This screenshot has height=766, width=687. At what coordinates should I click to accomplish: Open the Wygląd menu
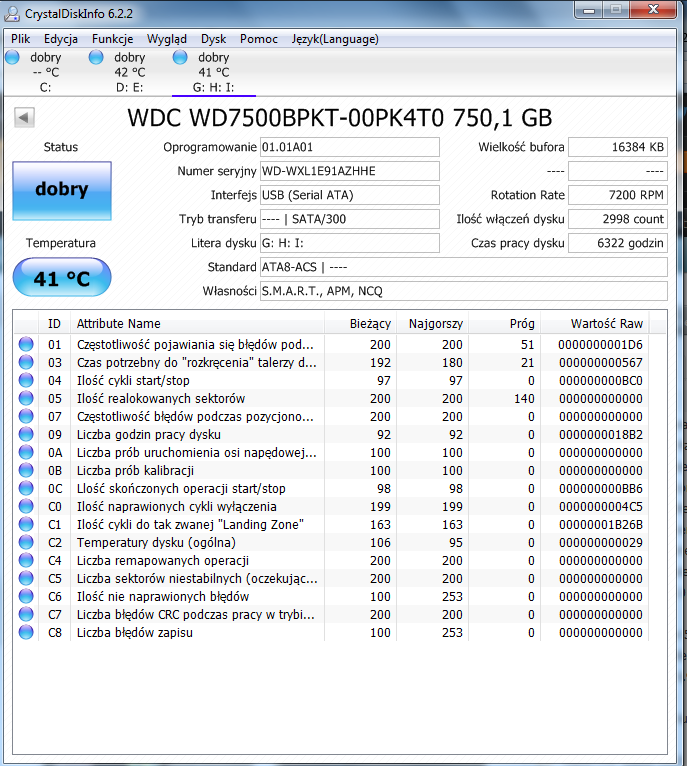(x=167, y=39)
